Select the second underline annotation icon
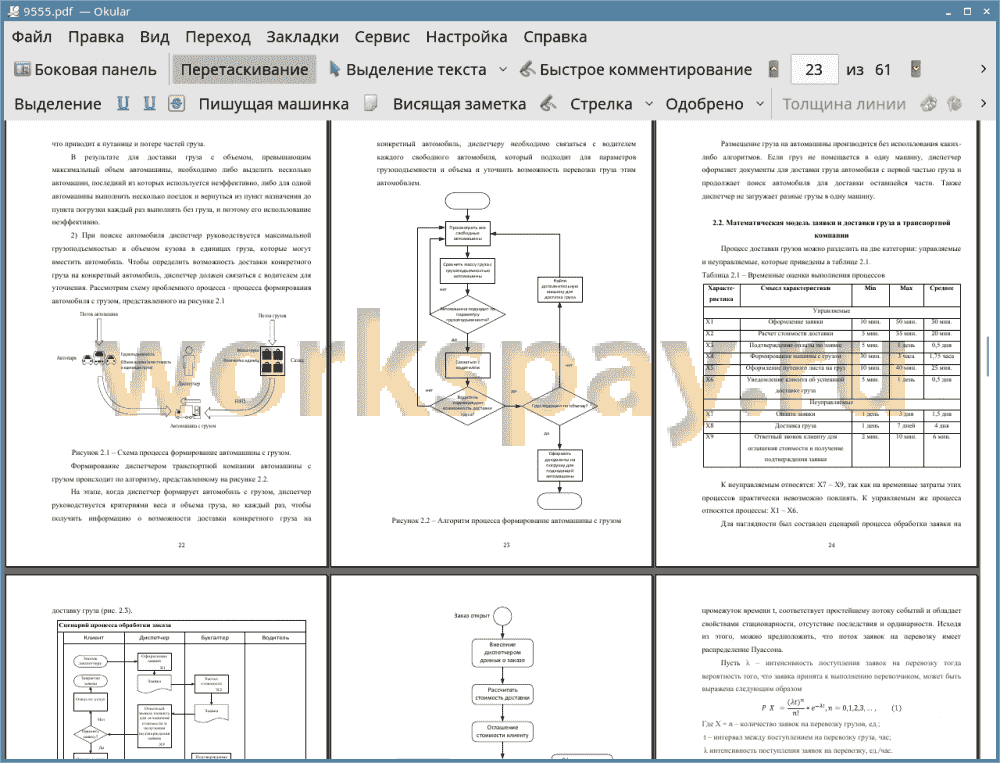Viewport: 1000px width, 763px height. (x=149, y=103)
